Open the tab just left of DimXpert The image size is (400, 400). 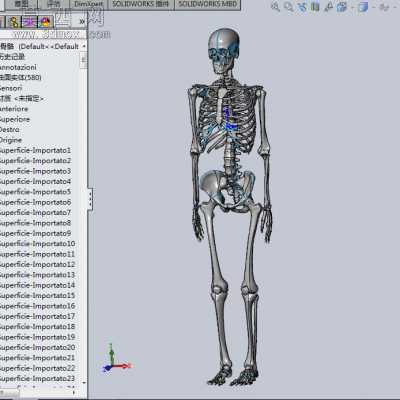(x=53, y=4)
